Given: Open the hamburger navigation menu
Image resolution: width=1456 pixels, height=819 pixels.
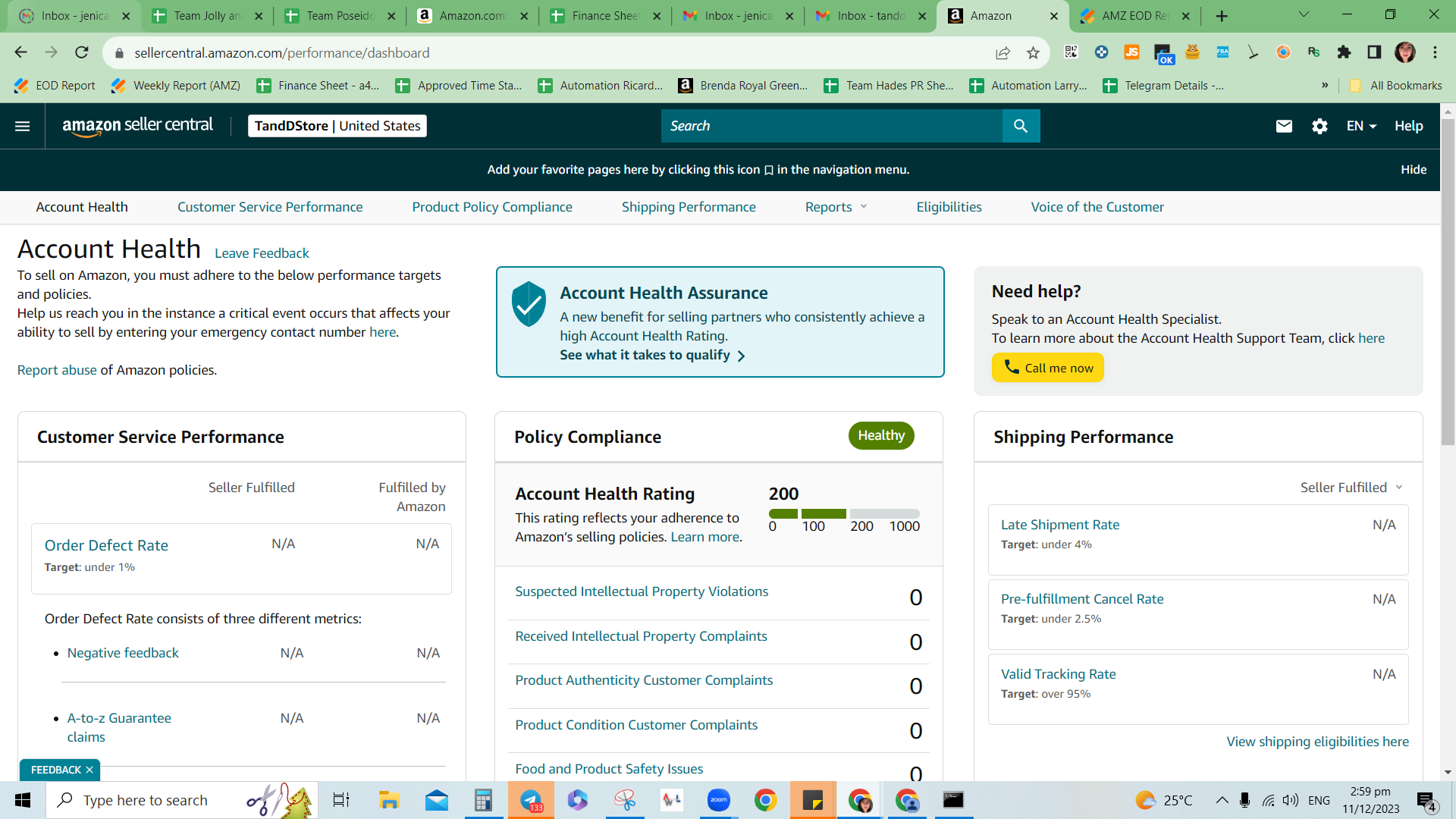Looking at the screenshot, I should (x=23, y=126).
